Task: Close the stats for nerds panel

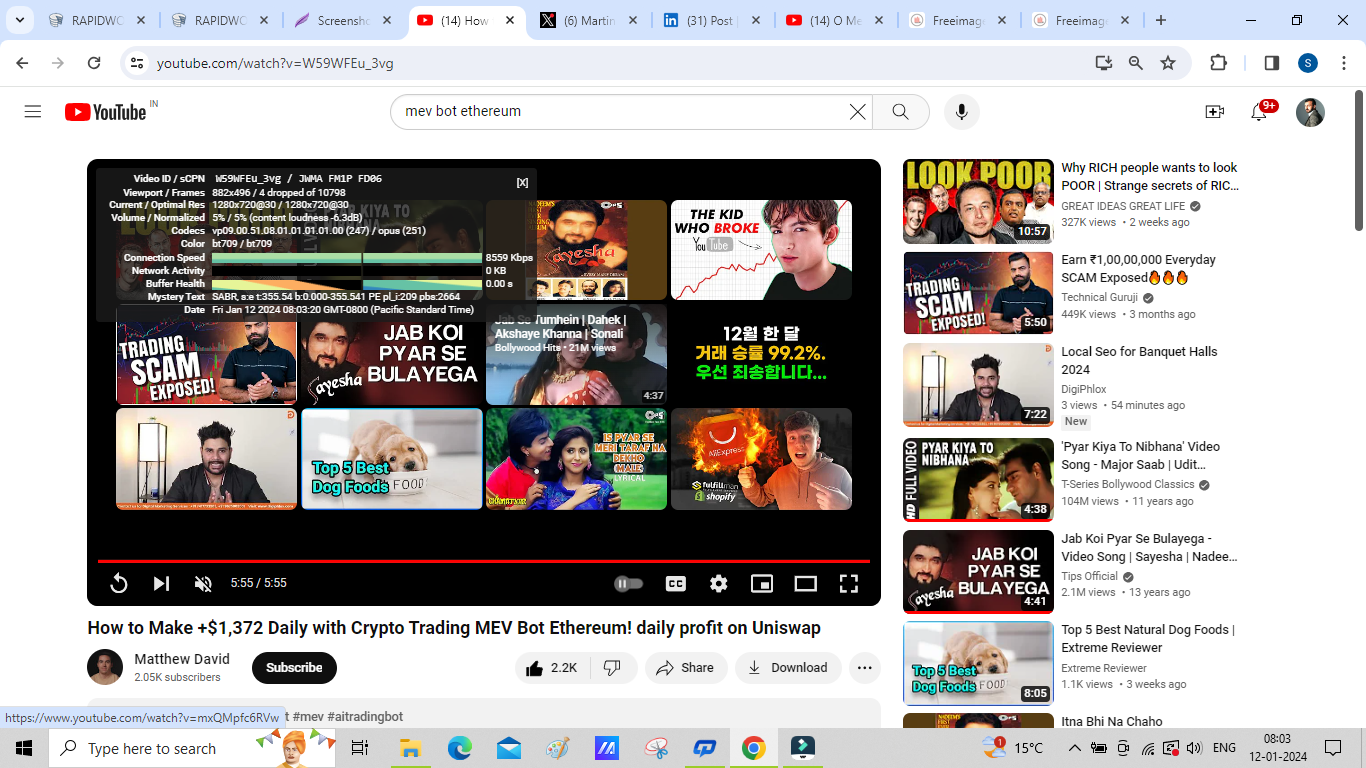Action: 522,182
